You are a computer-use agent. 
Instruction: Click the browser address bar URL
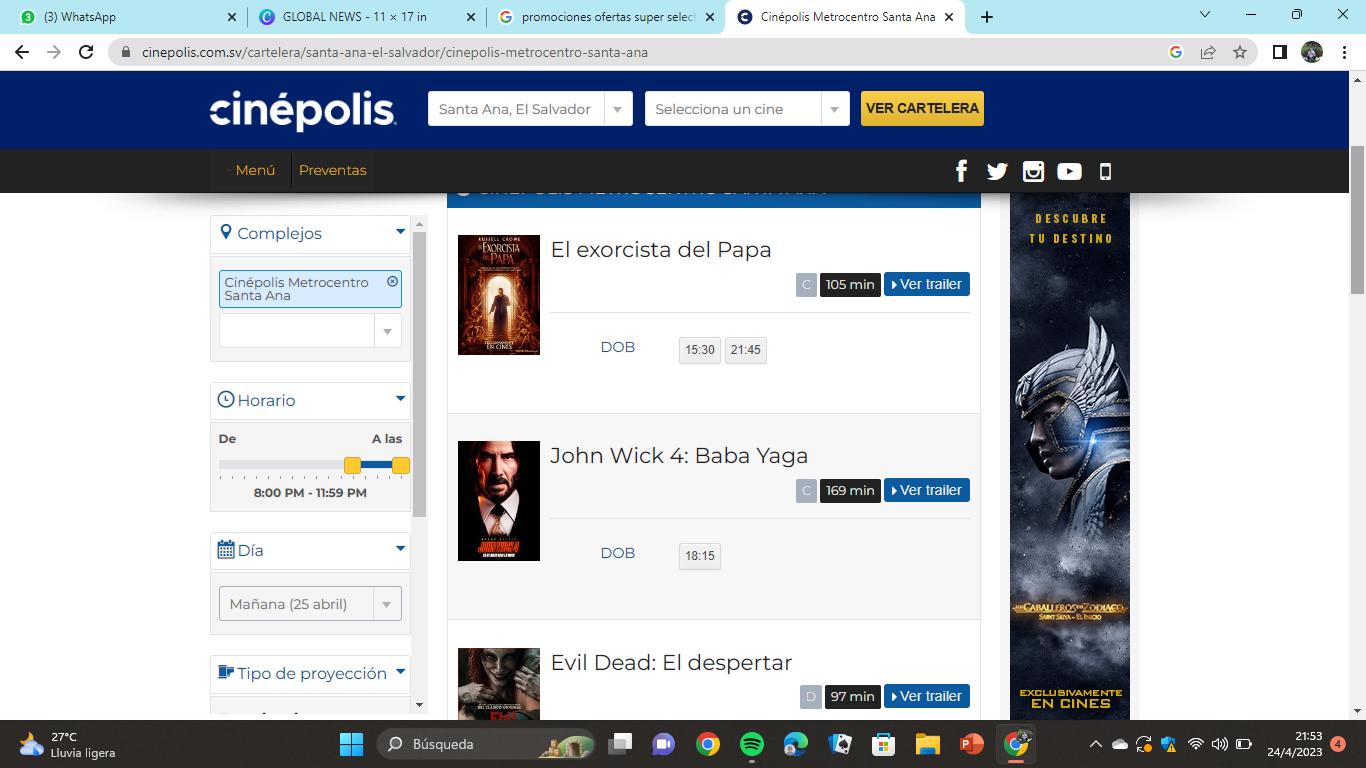click(395, 52)
